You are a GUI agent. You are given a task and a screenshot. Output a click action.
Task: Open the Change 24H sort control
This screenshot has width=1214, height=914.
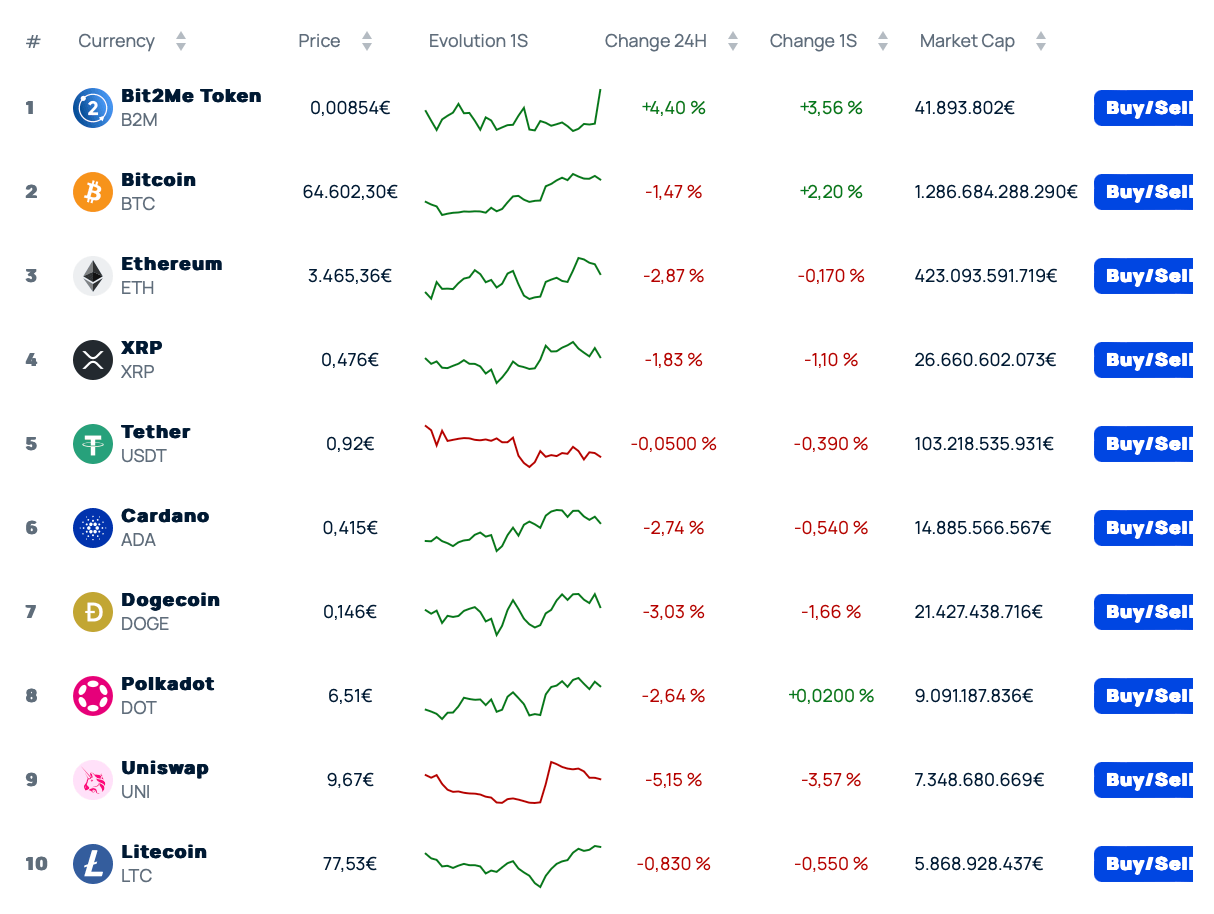732,41
